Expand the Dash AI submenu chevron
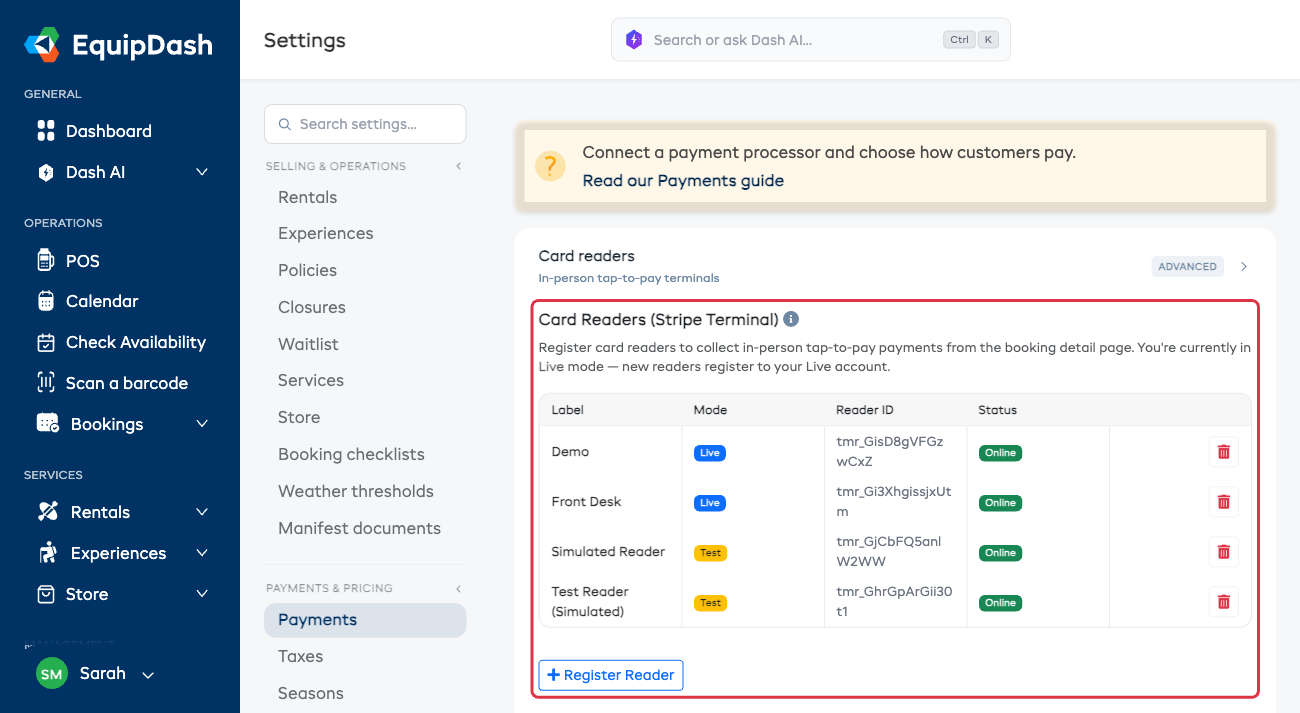 pos(202,172)
